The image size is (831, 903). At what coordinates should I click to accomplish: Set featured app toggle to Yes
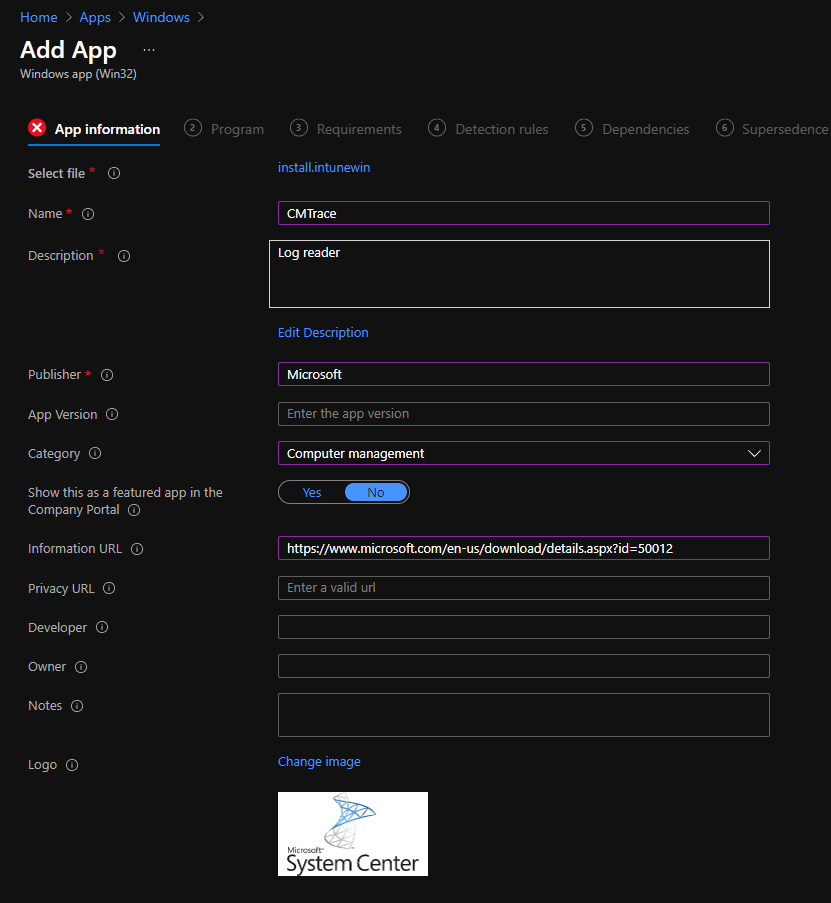[312, 492]
